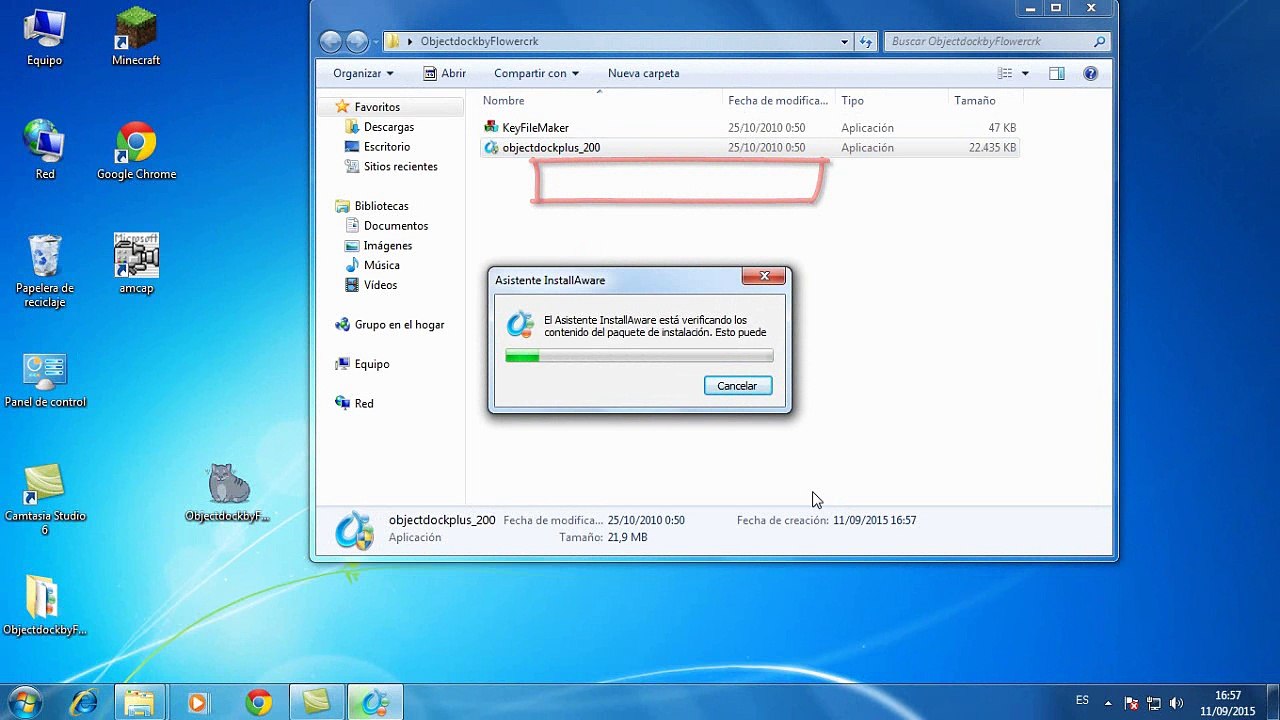Select the cat ObjectdockbyF... desktop icon
The height and width of the screenshot is (720, 1280).
[x=228, y=492]
